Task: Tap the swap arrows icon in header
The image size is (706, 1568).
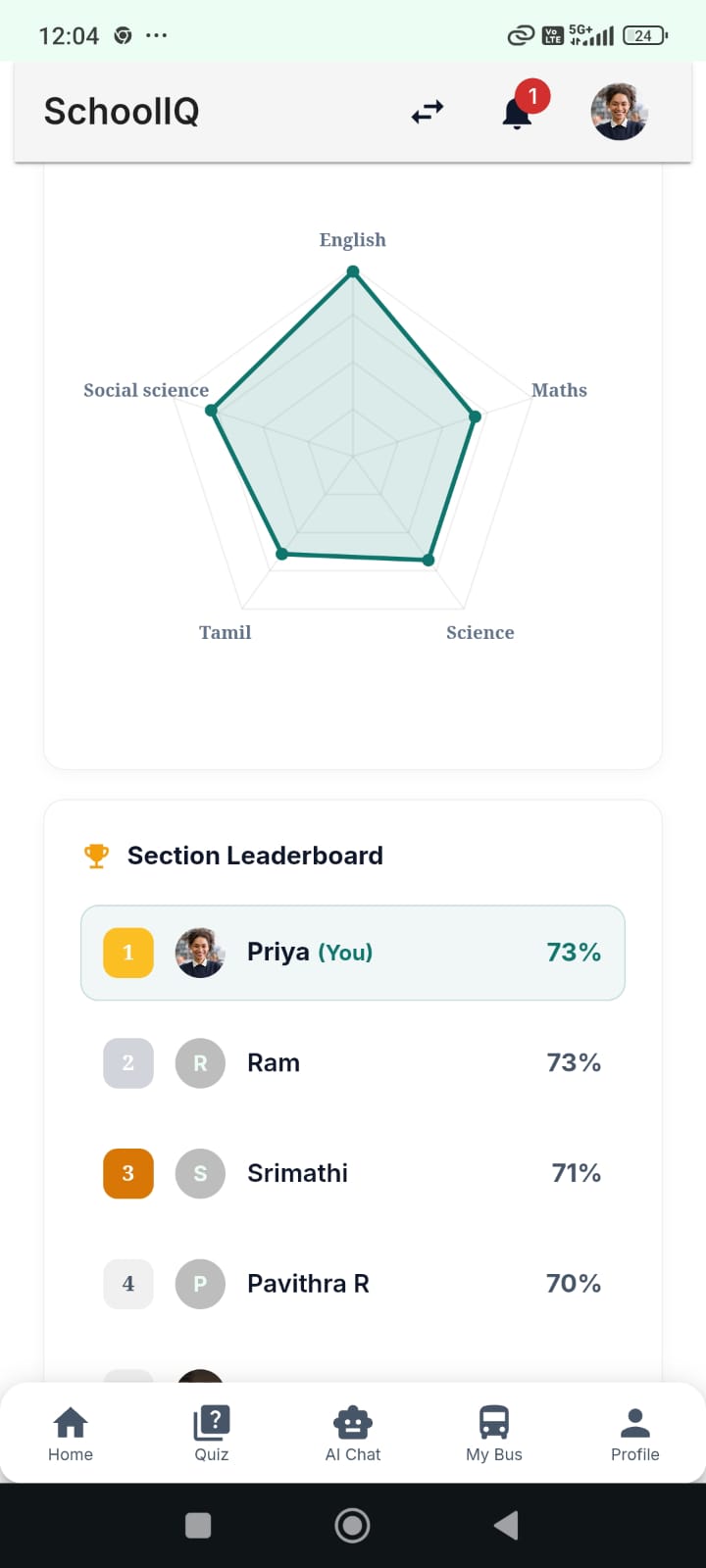Action: pyautogui.click(x=428, y=113)
